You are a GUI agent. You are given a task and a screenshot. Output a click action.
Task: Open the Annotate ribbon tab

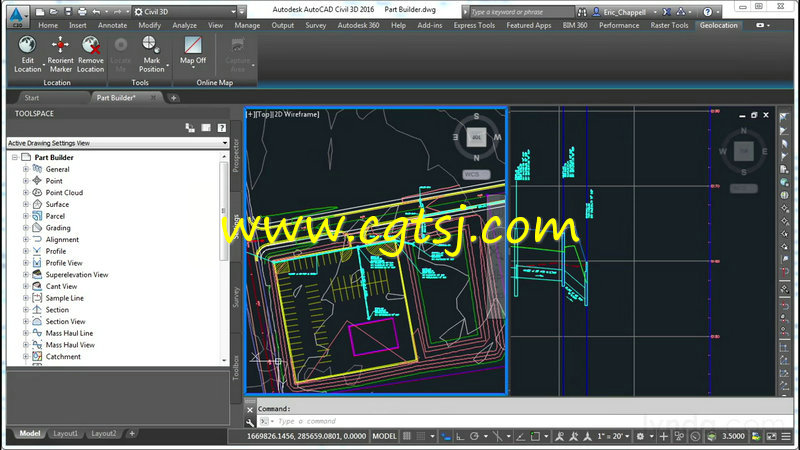(x=112, y=25)
